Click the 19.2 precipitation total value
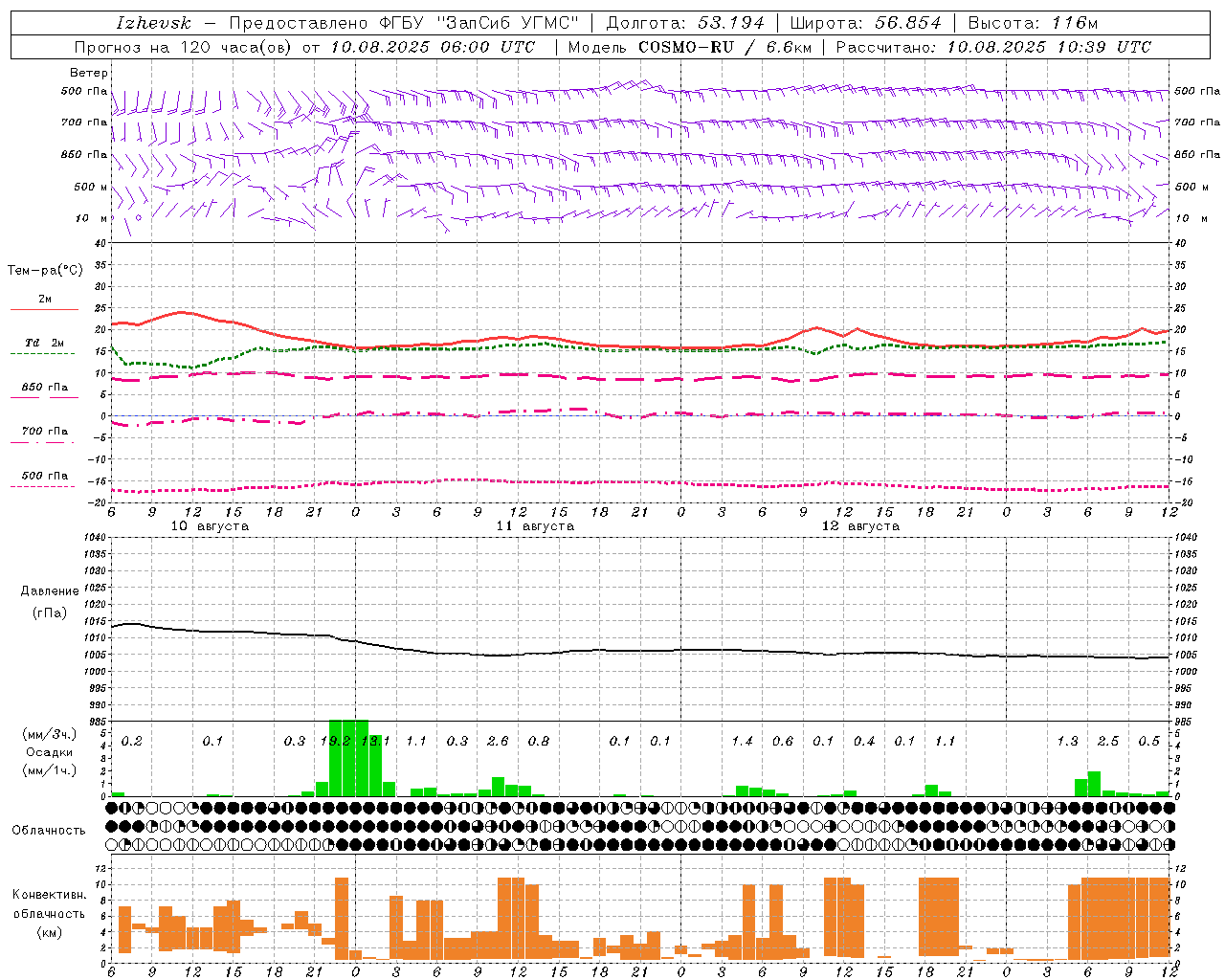Viewport: 1225px width, 980px height. coord(336,742)
